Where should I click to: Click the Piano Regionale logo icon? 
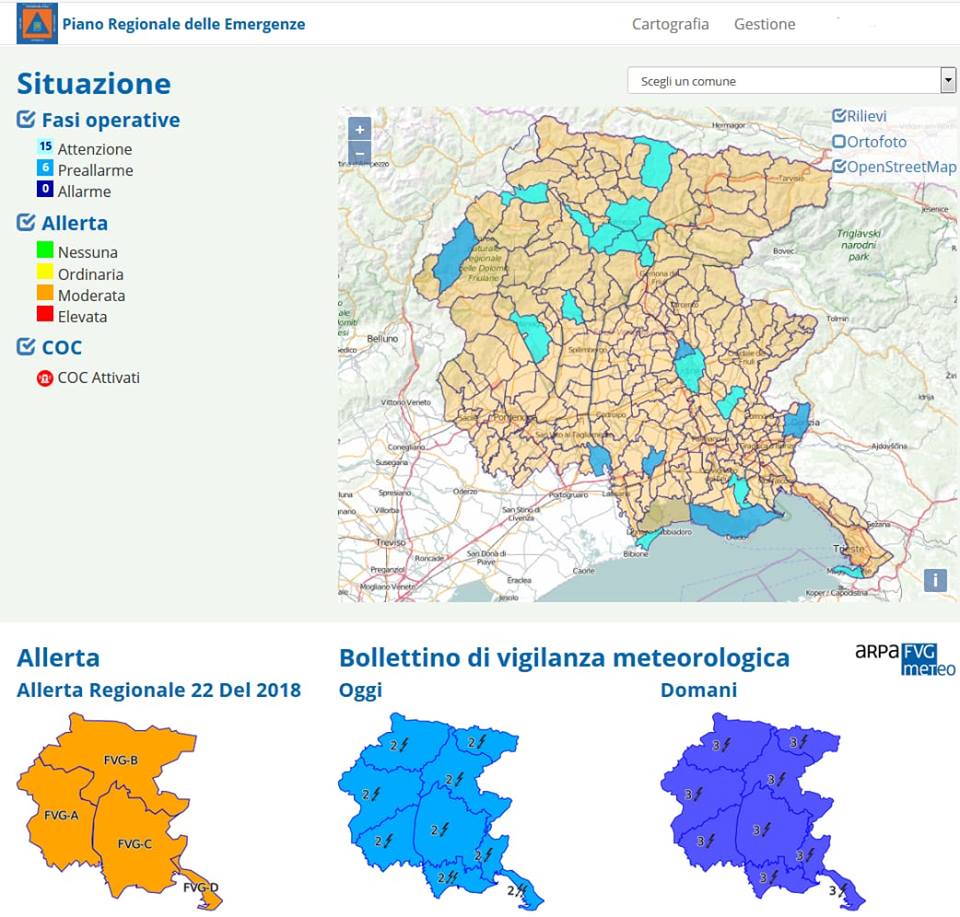tap(37, 23)
